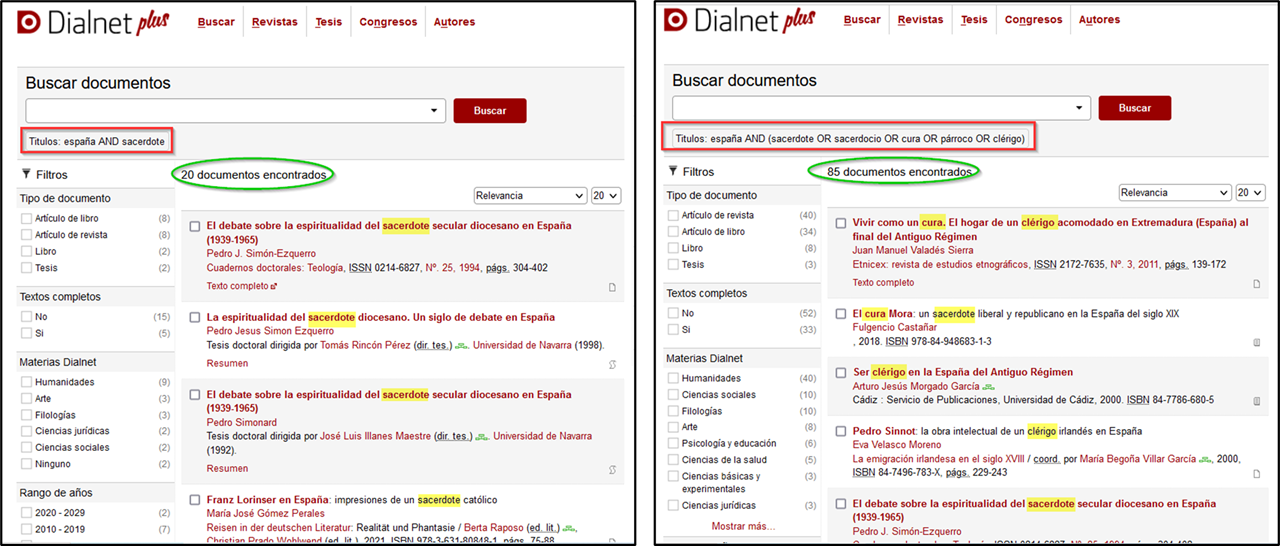This screenshot has width=1280, height=546.
Task: Click book icon on 'El cura Mora' result row
Action: (x=1257, y=342)
